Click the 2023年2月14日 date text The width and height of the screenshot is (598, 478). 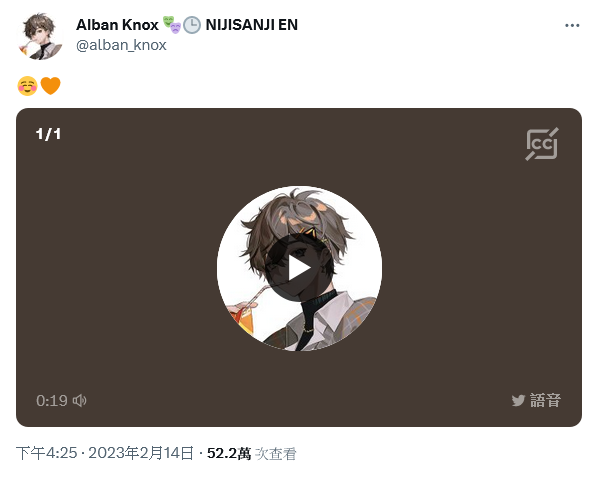pos(141,453)
